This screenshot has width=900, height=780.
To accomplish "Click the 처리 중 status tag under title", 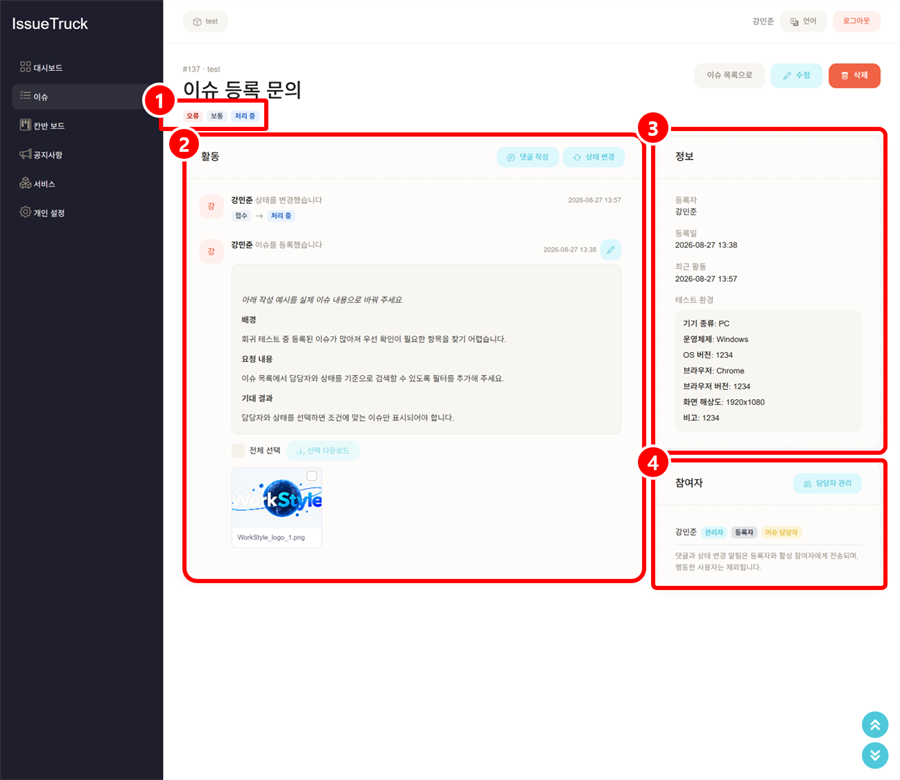I will [x=245, y=116].
